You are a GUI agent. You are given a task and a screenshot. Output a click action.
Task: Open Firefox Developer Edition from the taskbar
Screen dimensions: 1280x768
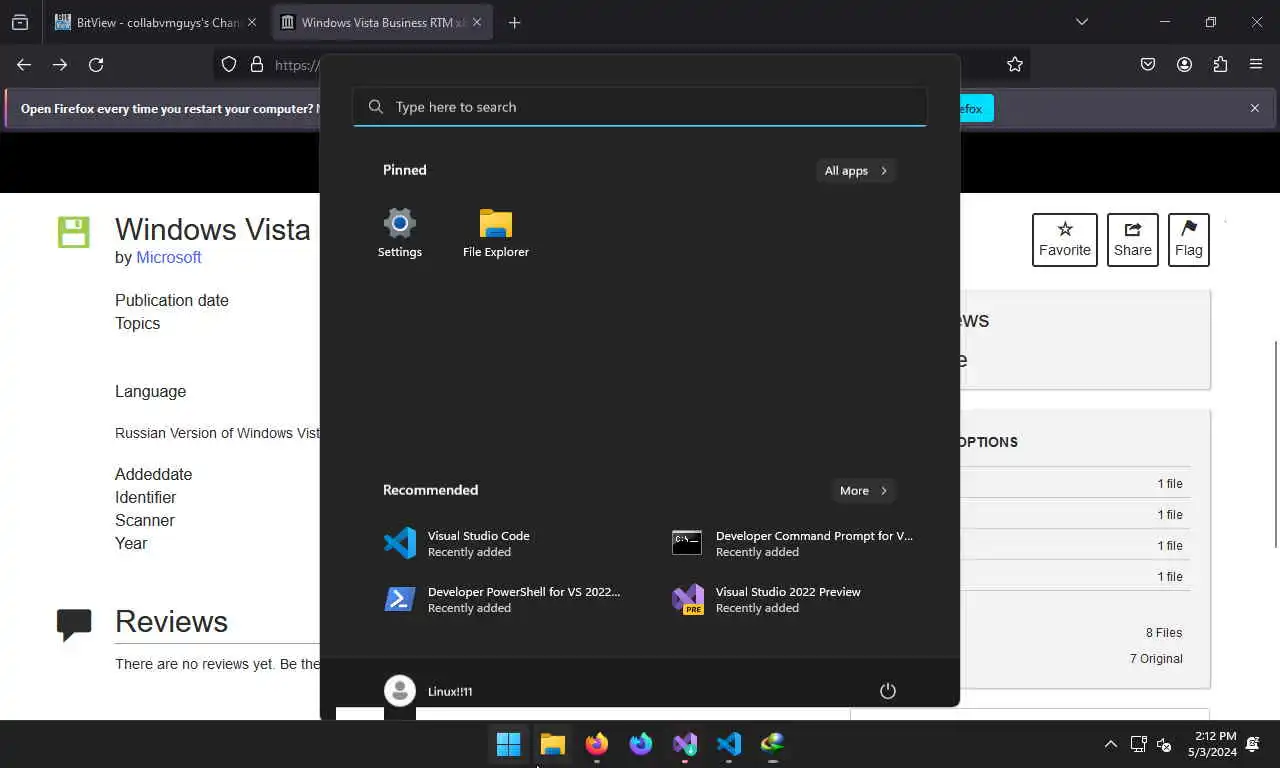641,744
